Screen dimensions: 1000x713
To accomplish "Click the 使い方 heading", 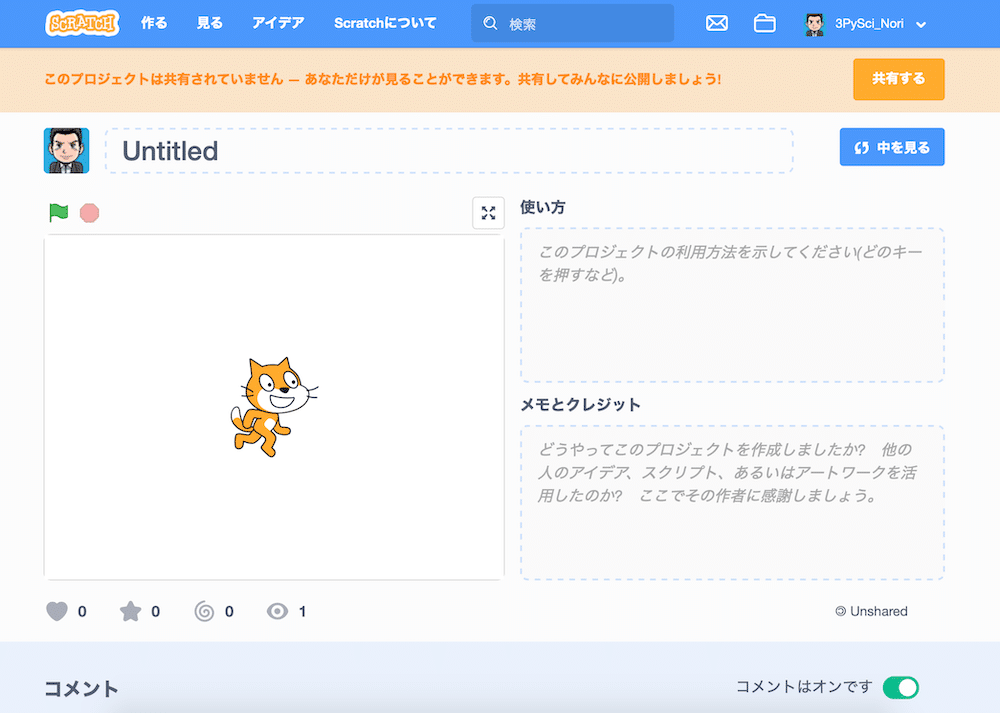I will click(x=543, y=207).
